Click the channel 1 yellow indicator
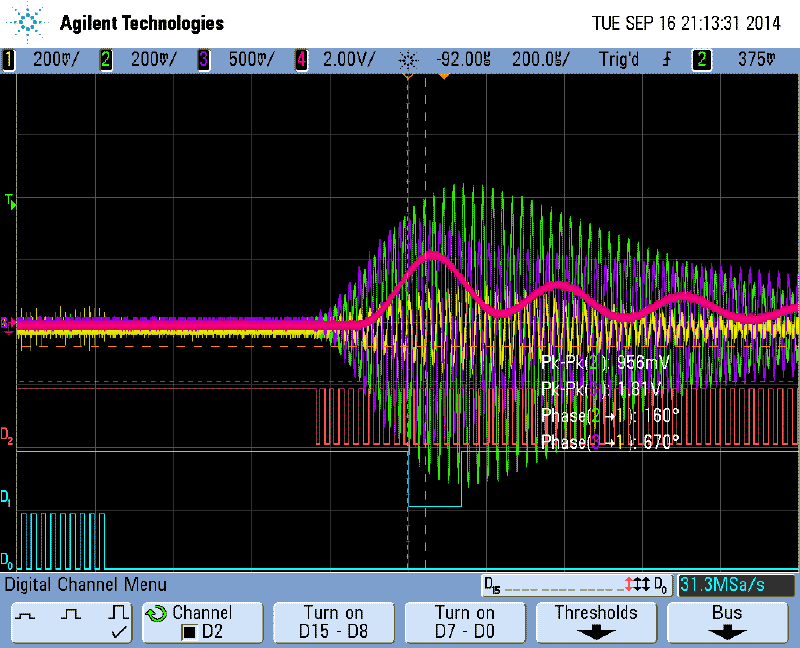Screen dimensions: 800x648 point(9,60)
